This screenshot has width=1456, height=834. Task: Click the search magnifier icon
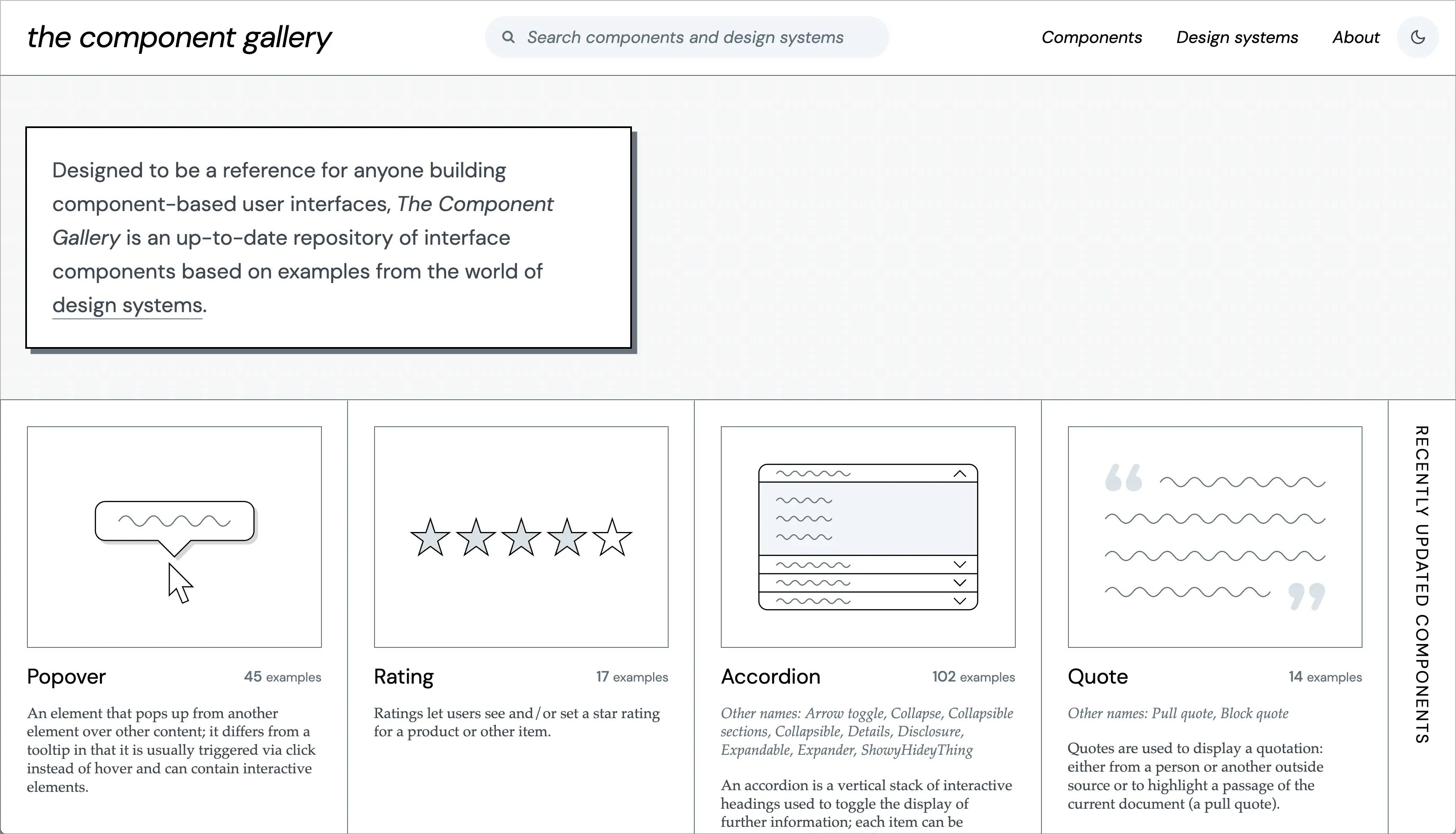508,37
